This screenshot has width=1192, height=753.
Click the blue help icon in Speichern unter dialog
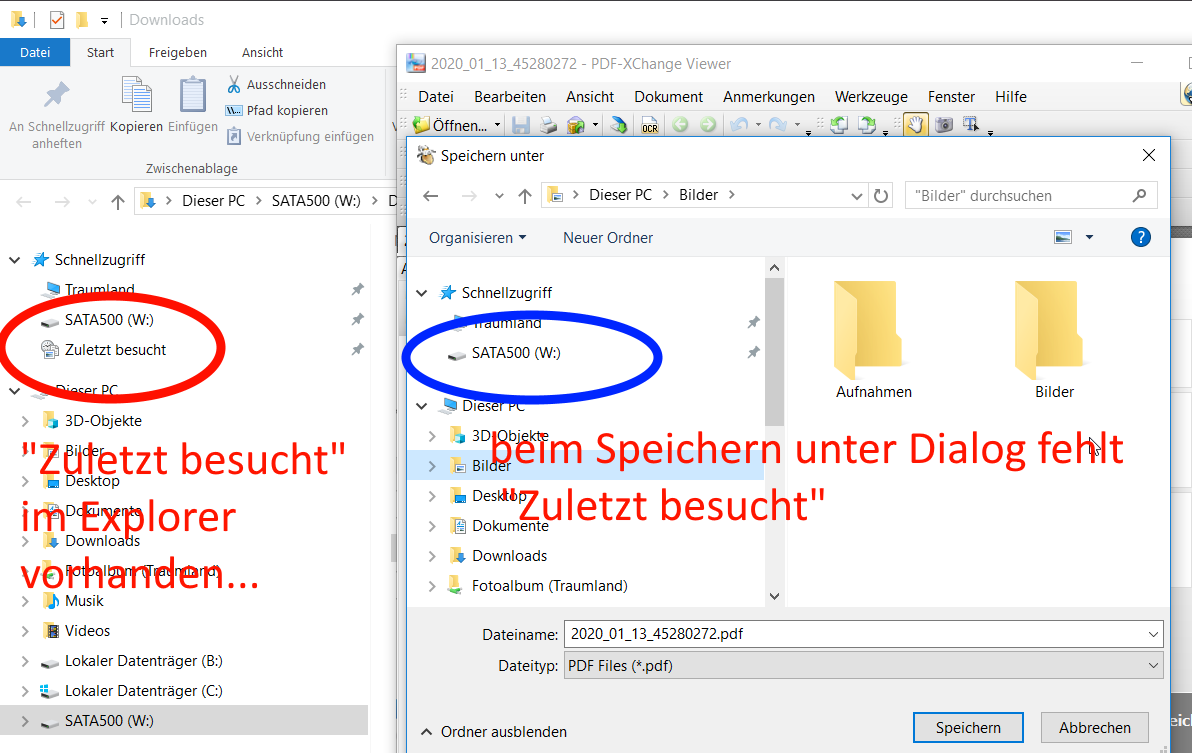click(x=1140, y=237)
